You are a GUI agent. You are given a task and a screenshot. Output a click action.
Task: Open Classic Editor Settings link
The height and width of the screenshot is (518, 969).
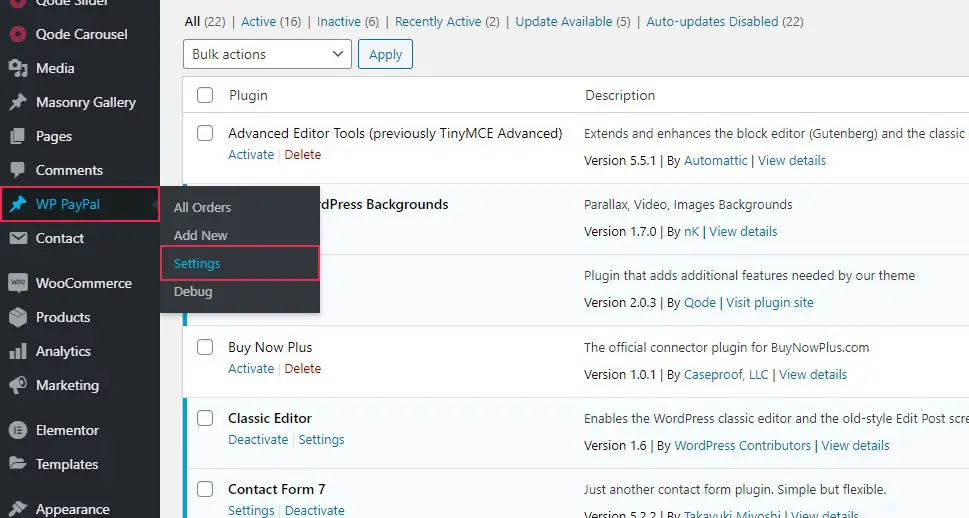(x=321, y=439)
